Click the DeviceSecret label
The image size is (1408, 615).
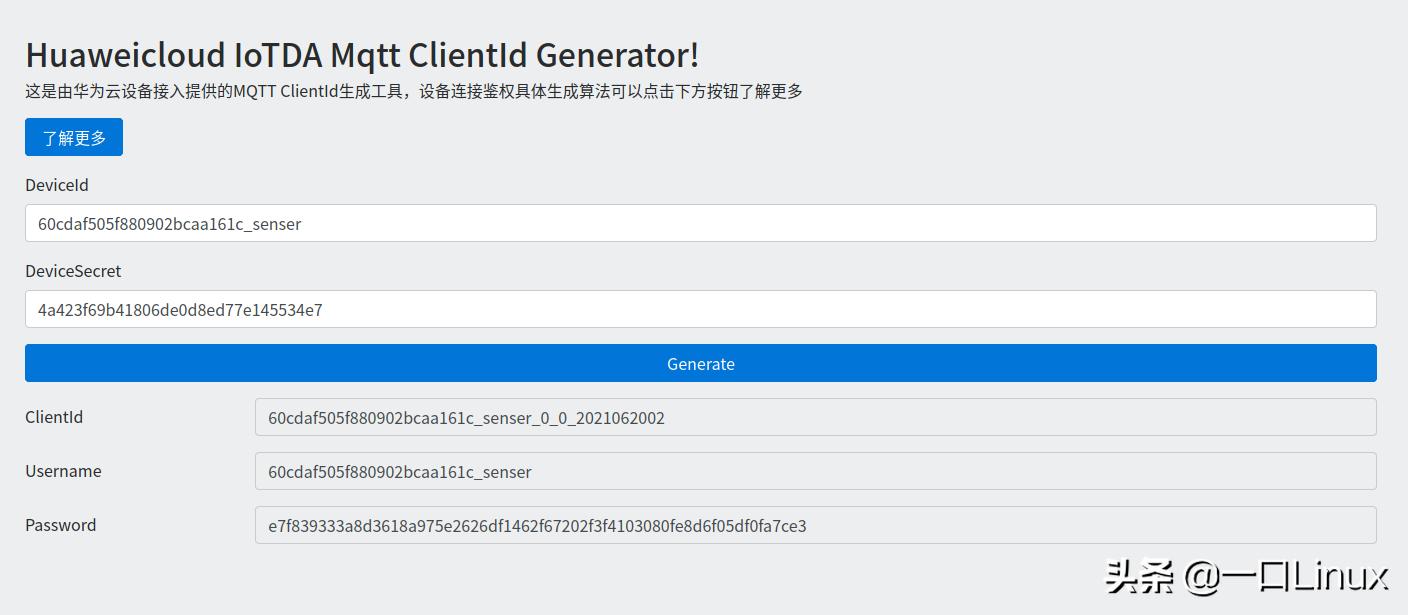click(x=73, y=271)
